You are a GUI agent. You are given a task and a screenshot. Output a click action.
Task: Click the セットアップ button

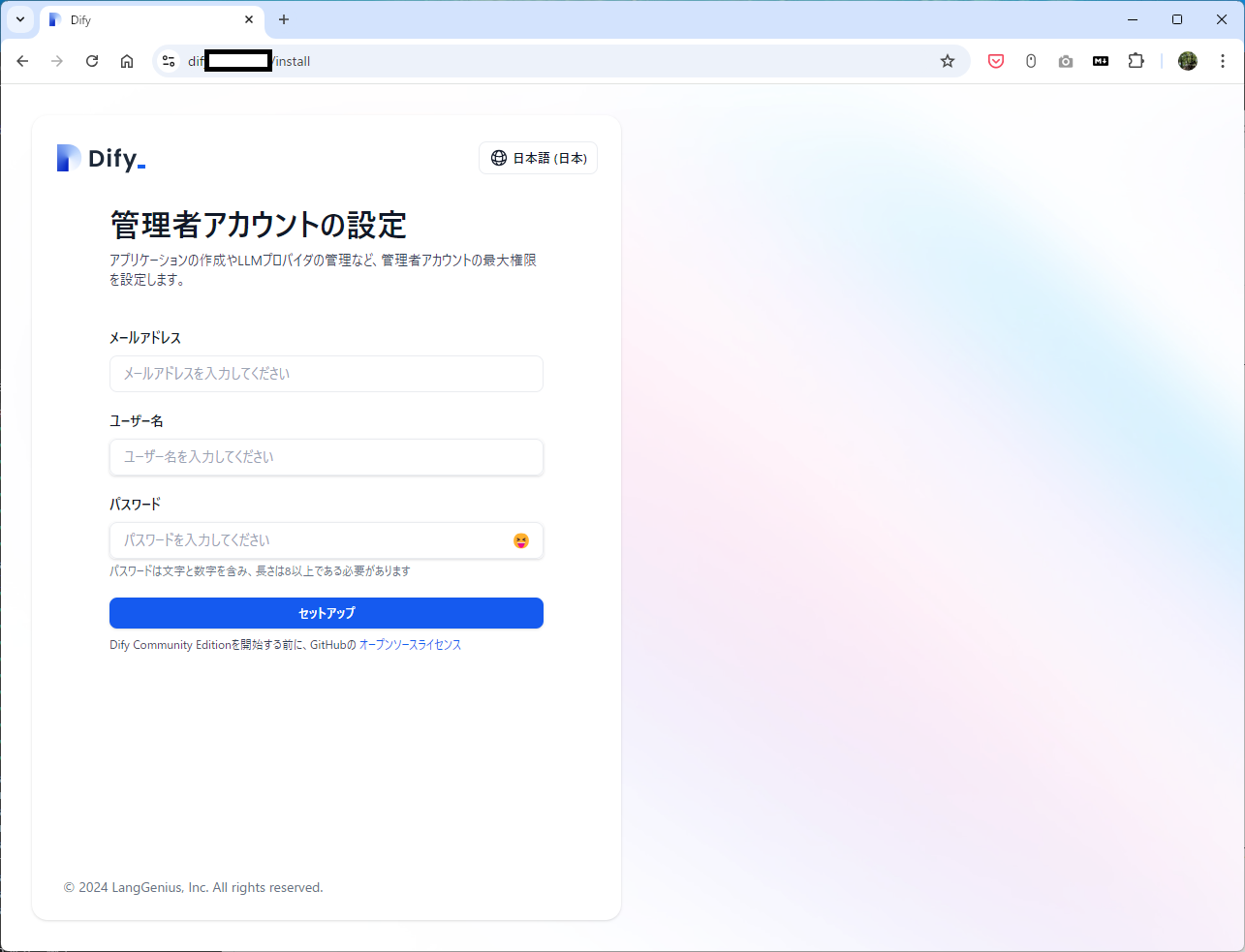click(x=327, y=613)
